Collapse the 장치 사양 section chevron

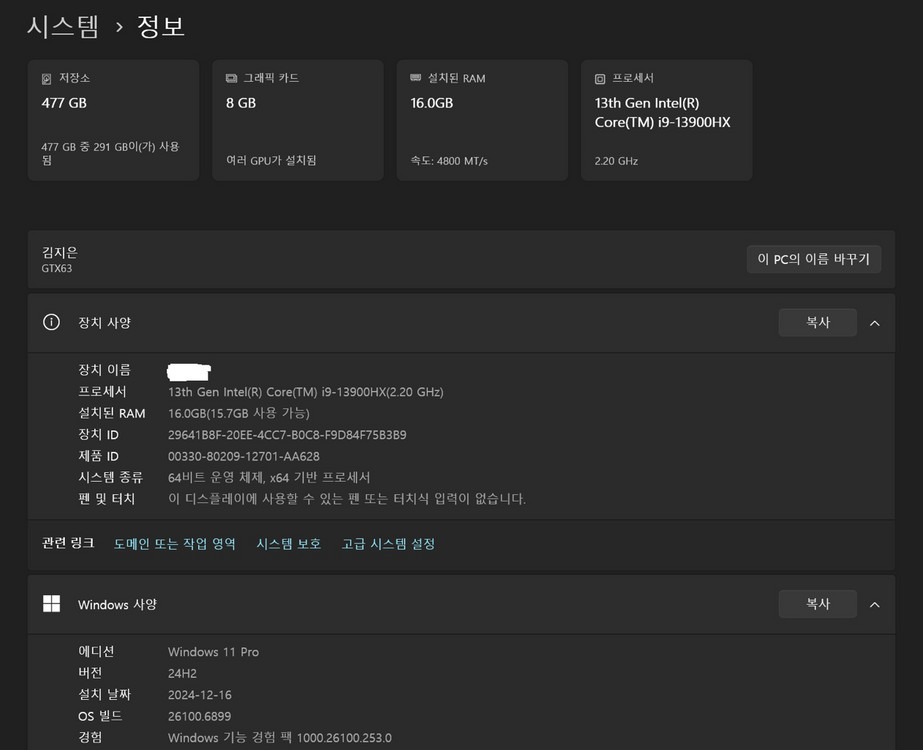coord(875,322)
